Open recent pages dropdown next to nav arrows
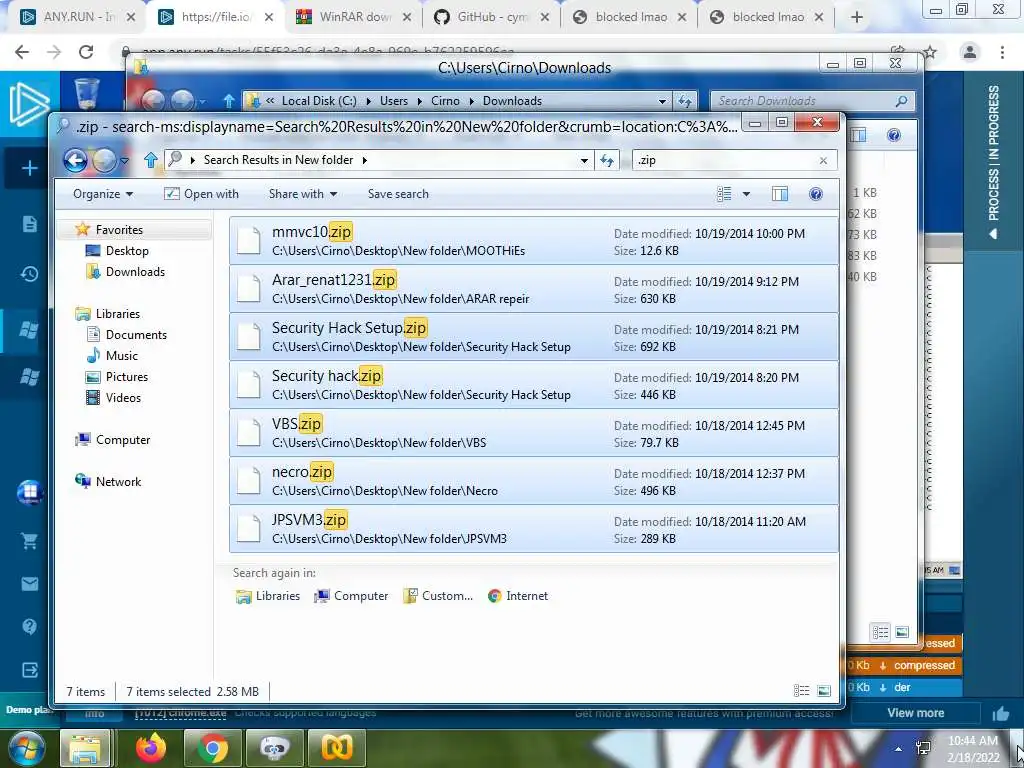Image resolution: width=1024 pixels, height=768 pixels. tap(125, 161)
